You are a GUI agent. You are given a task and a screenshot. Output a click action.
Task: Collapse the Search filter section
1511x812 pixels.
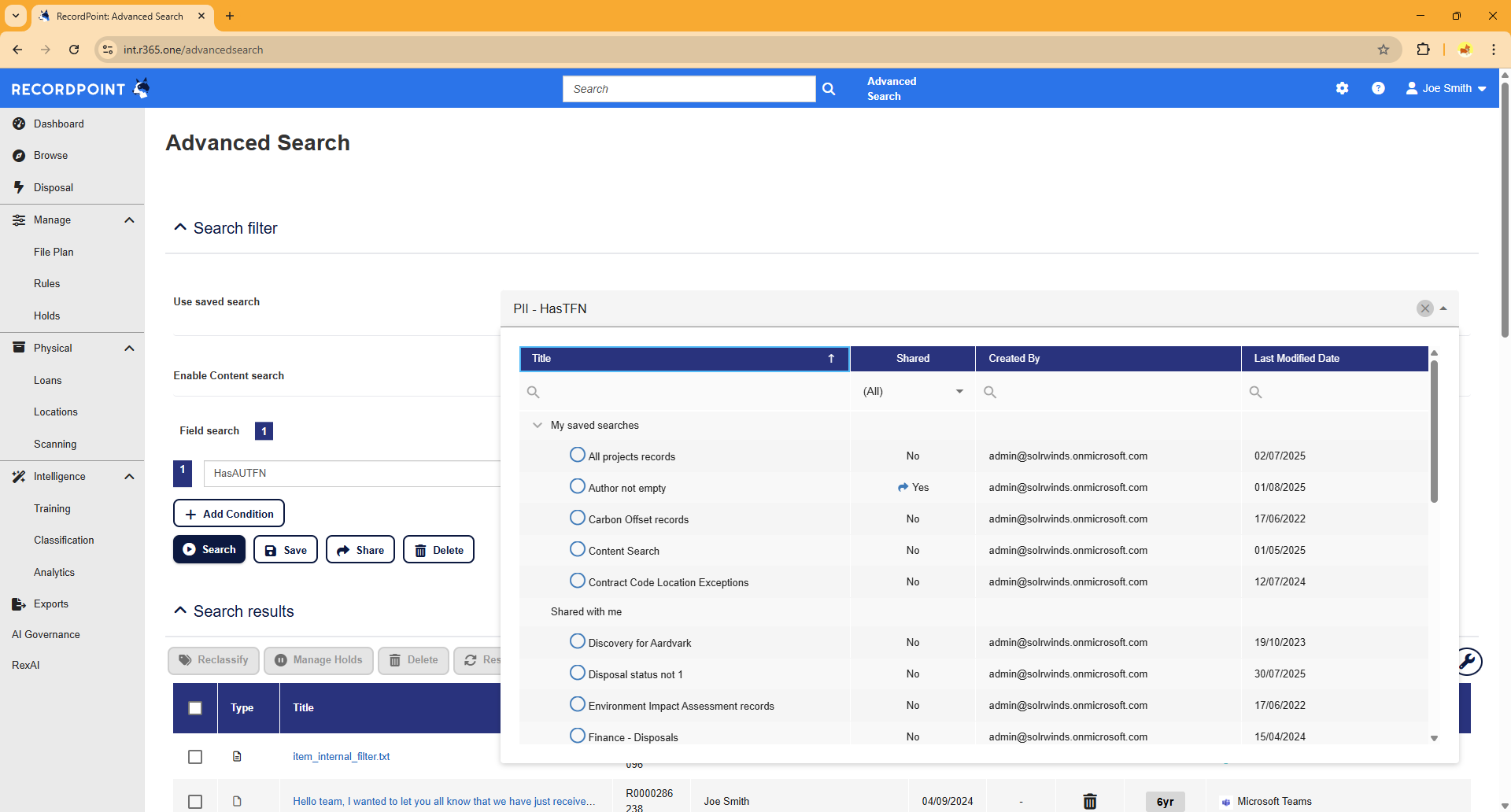point(180,227)
